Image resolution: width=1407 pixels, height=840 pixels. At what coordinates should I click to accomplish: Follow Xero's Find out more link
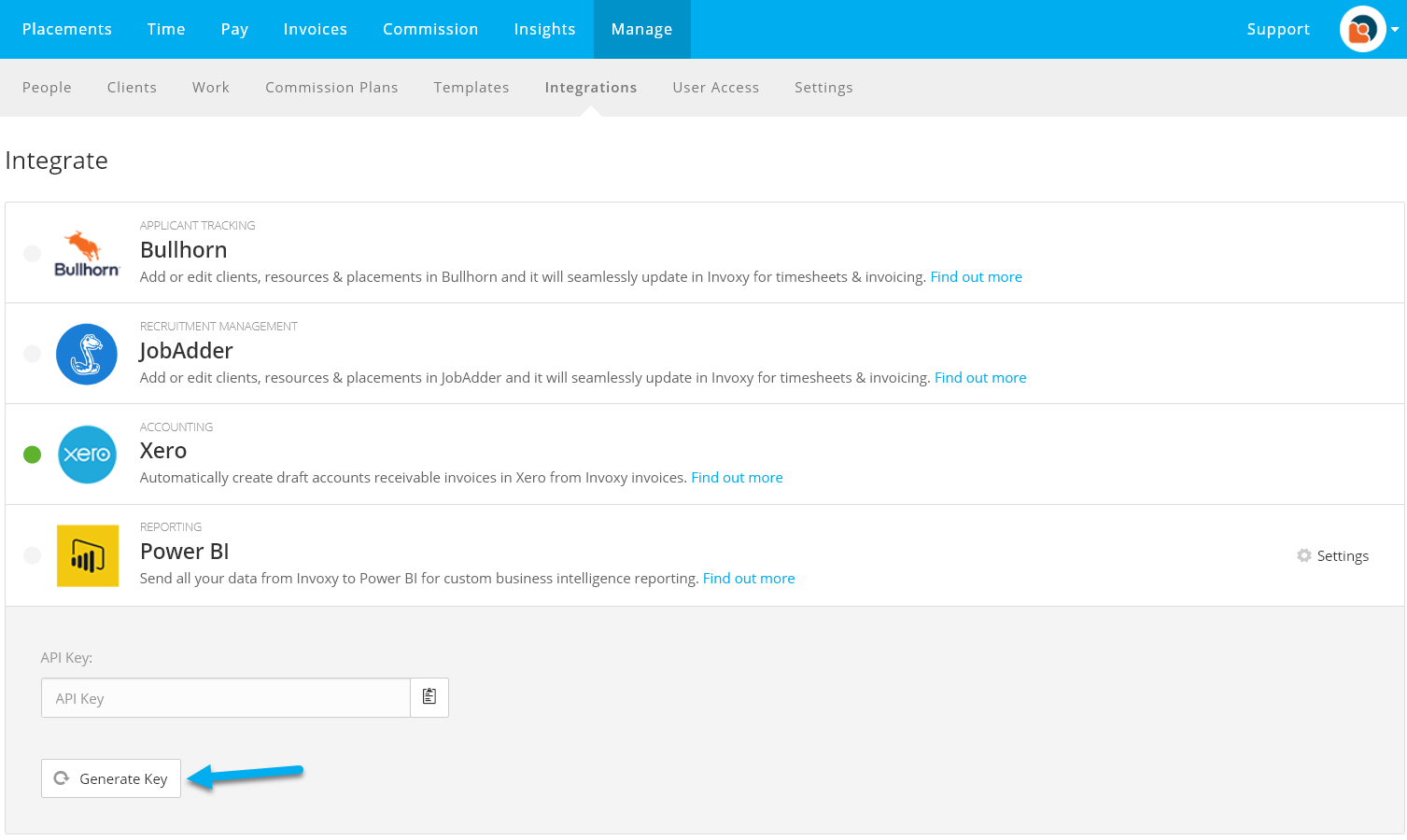pyautogui.click(x=737, y=478)
